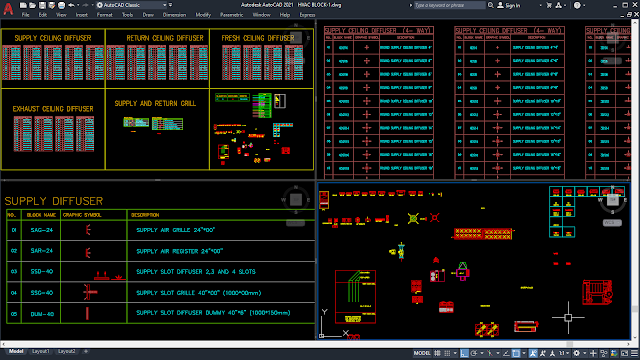Open the Insert menu
The width and height of the screenshot is (640, 360).
pos(82,15)
